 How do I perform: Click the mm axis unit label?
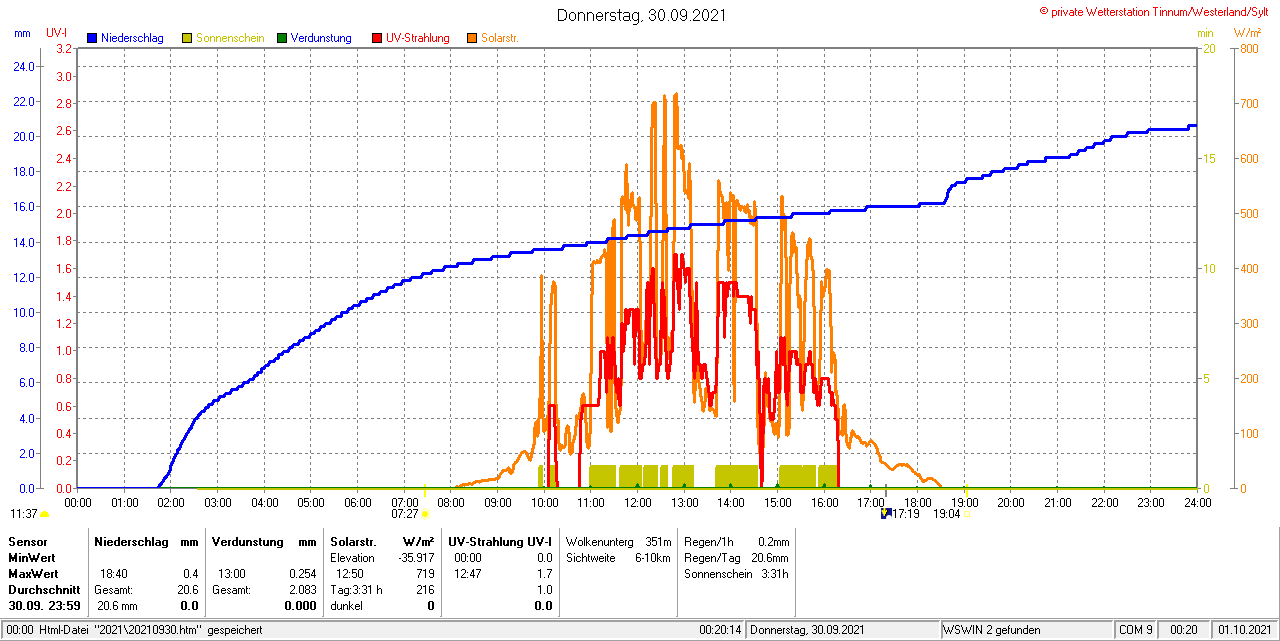point(22,33)
